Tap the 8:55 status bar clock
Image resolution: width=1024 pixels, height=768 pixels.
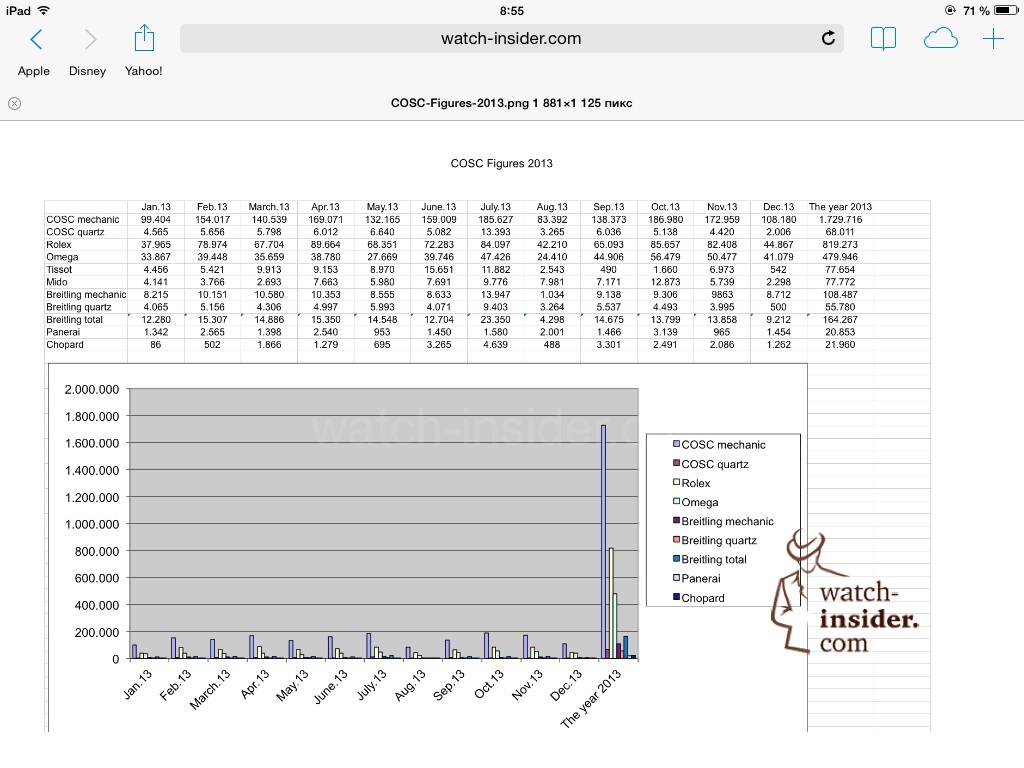click(512, 10)
